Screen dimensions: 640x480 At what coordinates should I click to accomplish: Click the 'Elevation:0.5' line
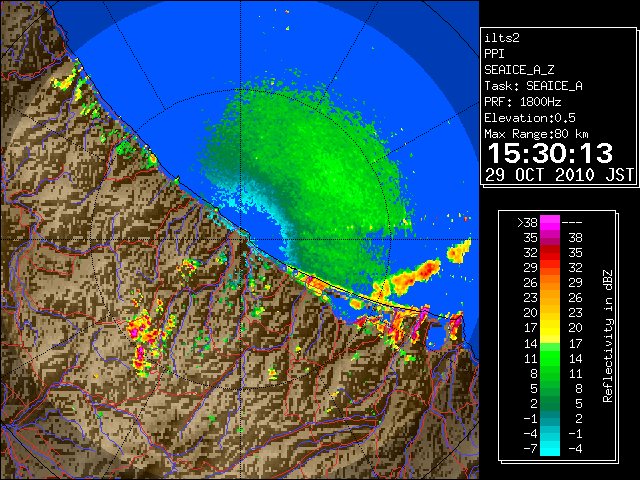(x=530, y=118)
